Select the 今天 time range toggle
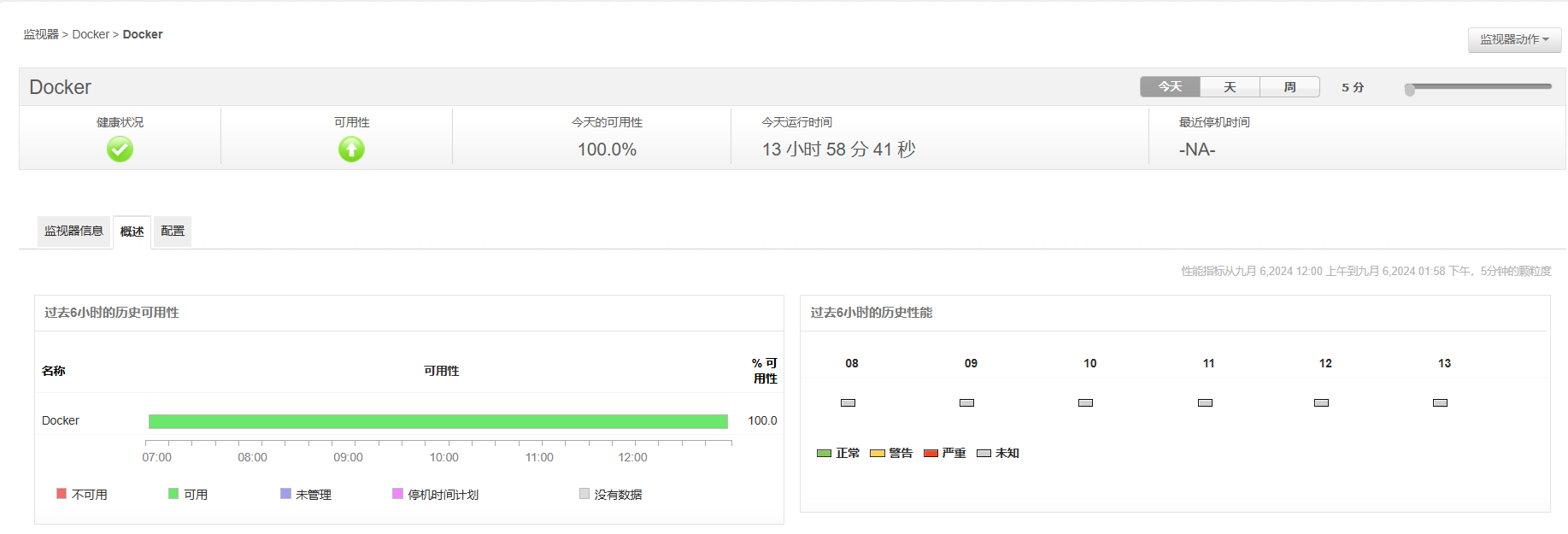This screenshot has height=534, width=1568. pos(1170,87)
